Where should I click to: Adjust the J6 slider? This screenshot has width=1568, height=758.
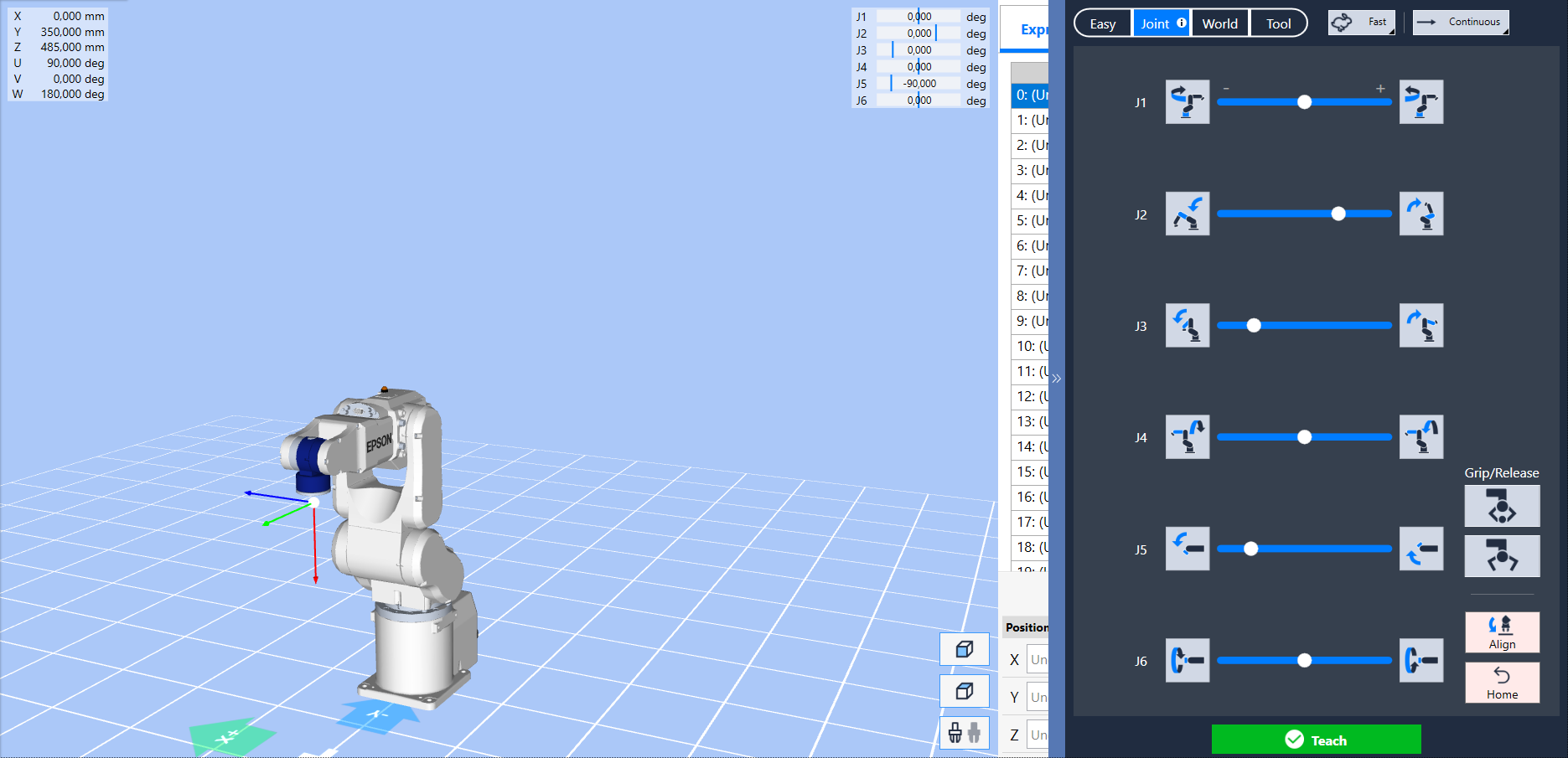pyautogui.click(x=1304, y=661)
